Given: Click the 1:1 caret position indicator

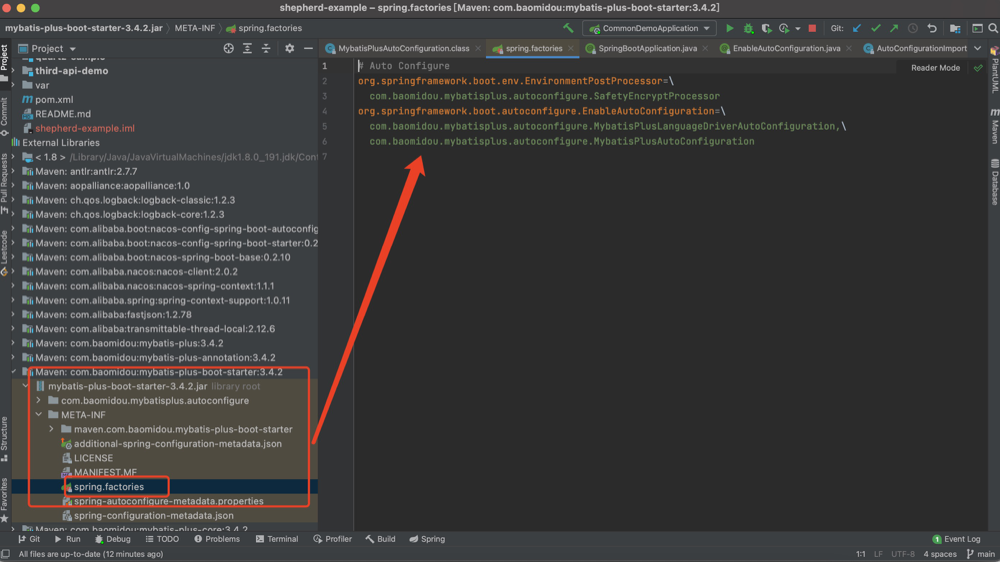Looking at the screenshot, I should (860, 554).
